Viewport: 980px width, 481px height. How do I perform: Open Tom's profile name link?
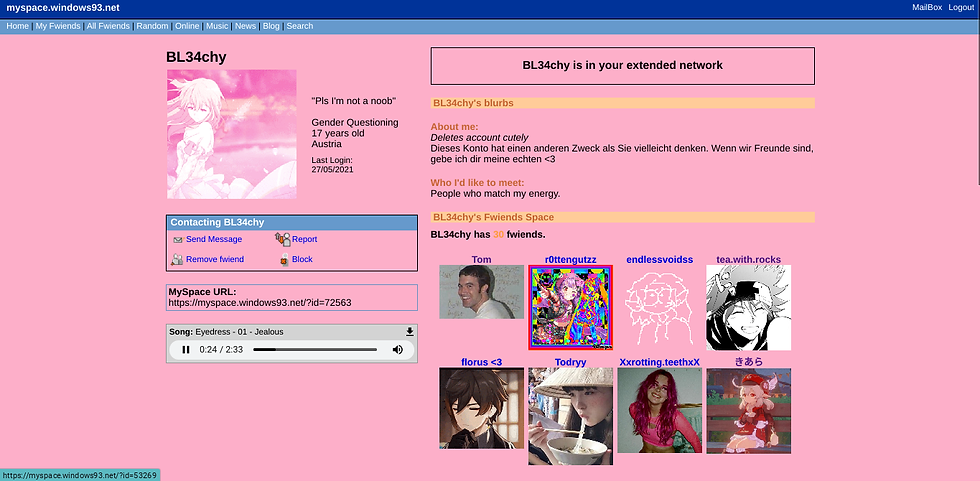[x=481, y=259]
